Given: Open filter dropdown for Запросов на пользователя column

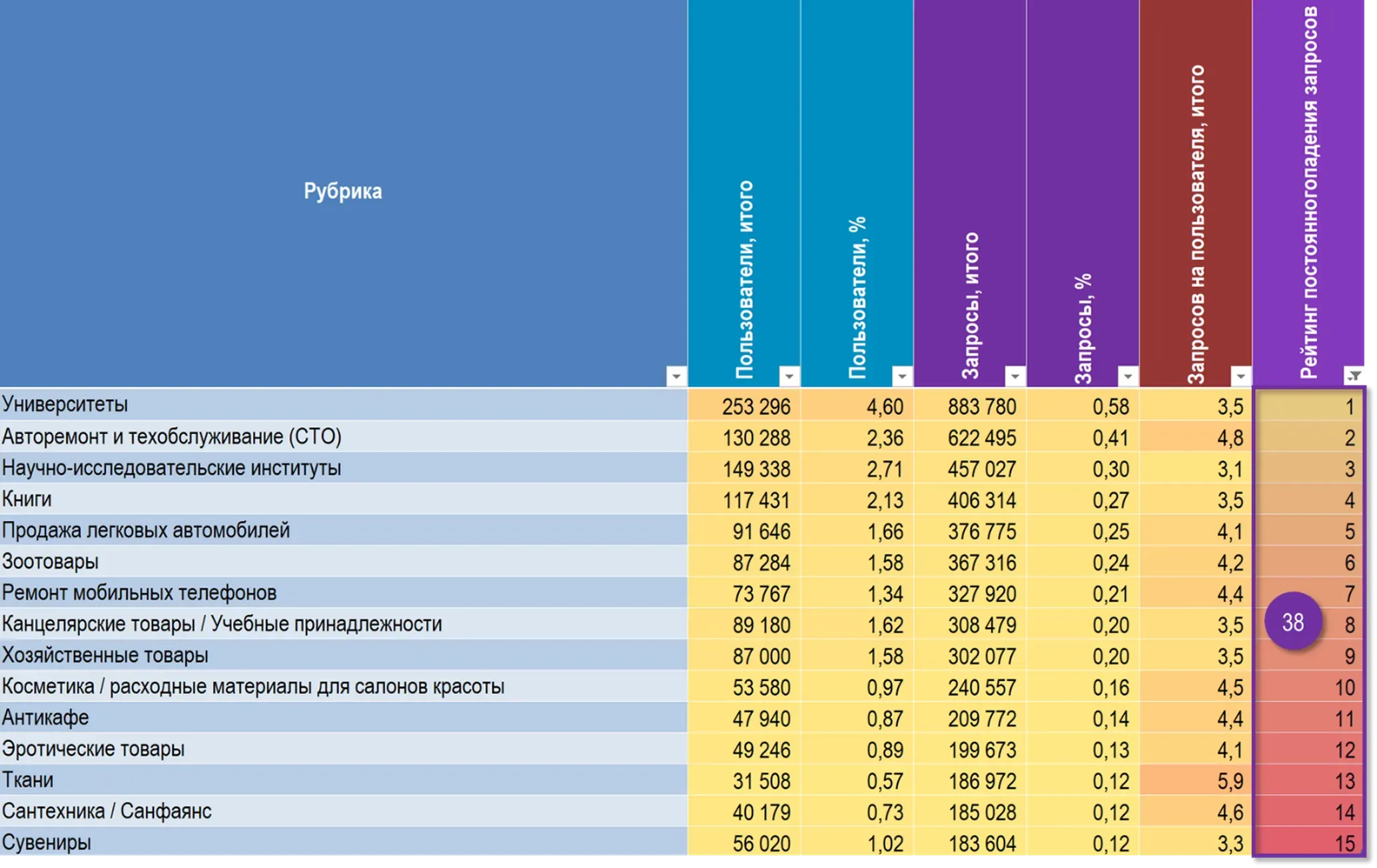Looking at the screenshot, I should pos(1240,376).
